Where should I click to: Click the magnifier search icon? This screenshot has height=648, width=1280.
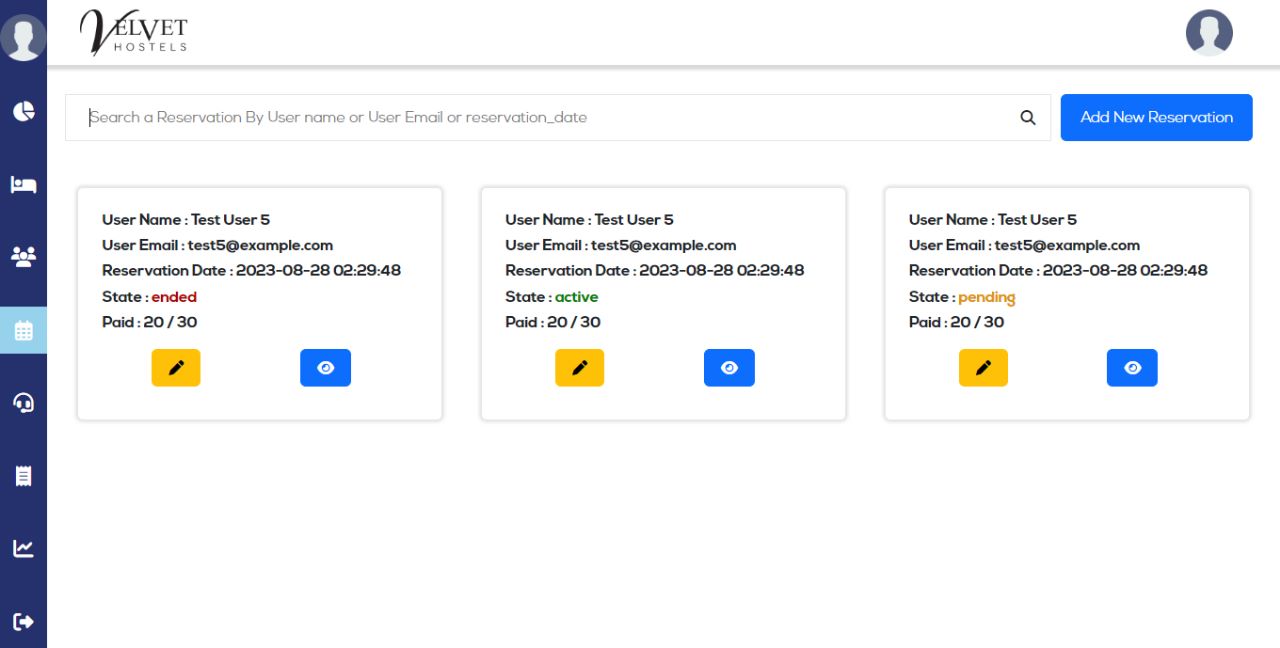pos(1027,118)
